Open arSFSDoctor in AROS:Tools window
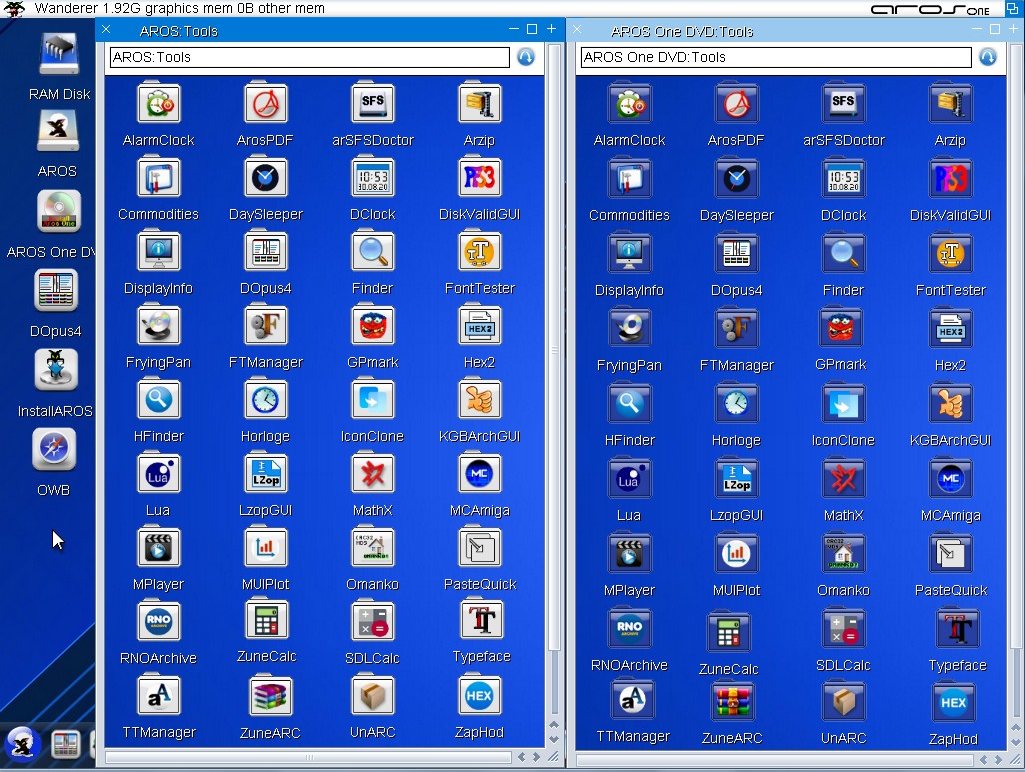This screenshot has height=772, width=1025. click(x=373, y=103)
